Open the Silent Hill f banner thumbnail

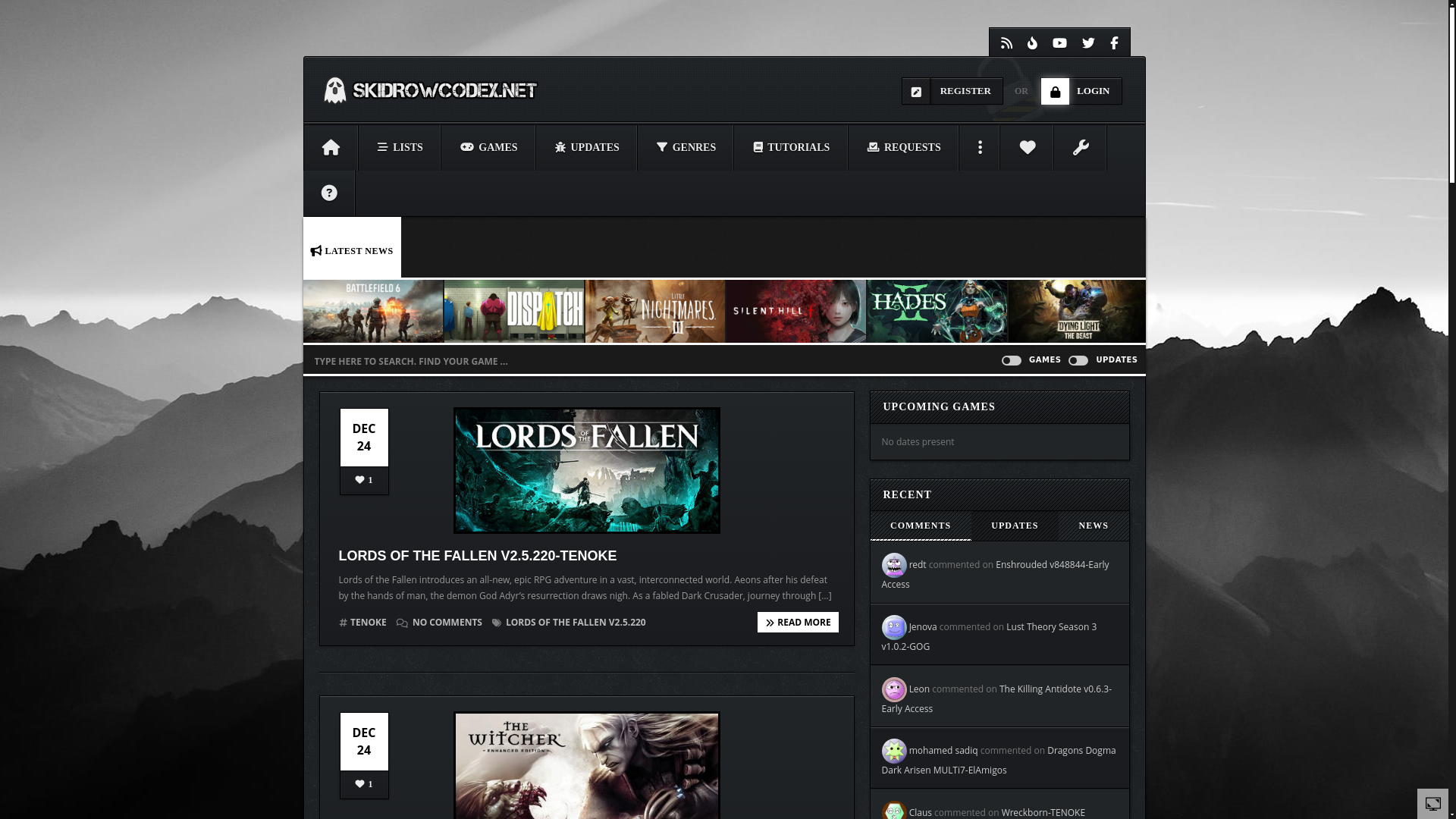point(795,311)
